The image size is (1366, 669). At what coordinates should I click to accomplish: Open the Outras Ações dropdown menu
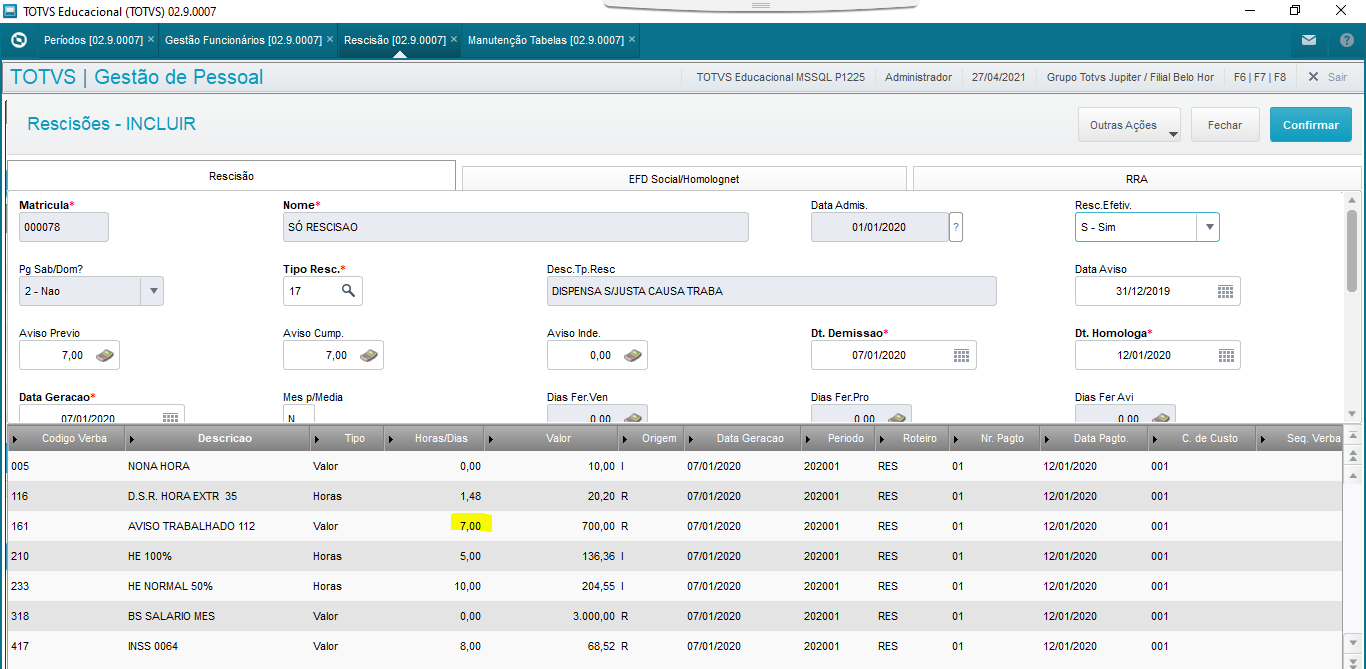tap(1129, 125)
